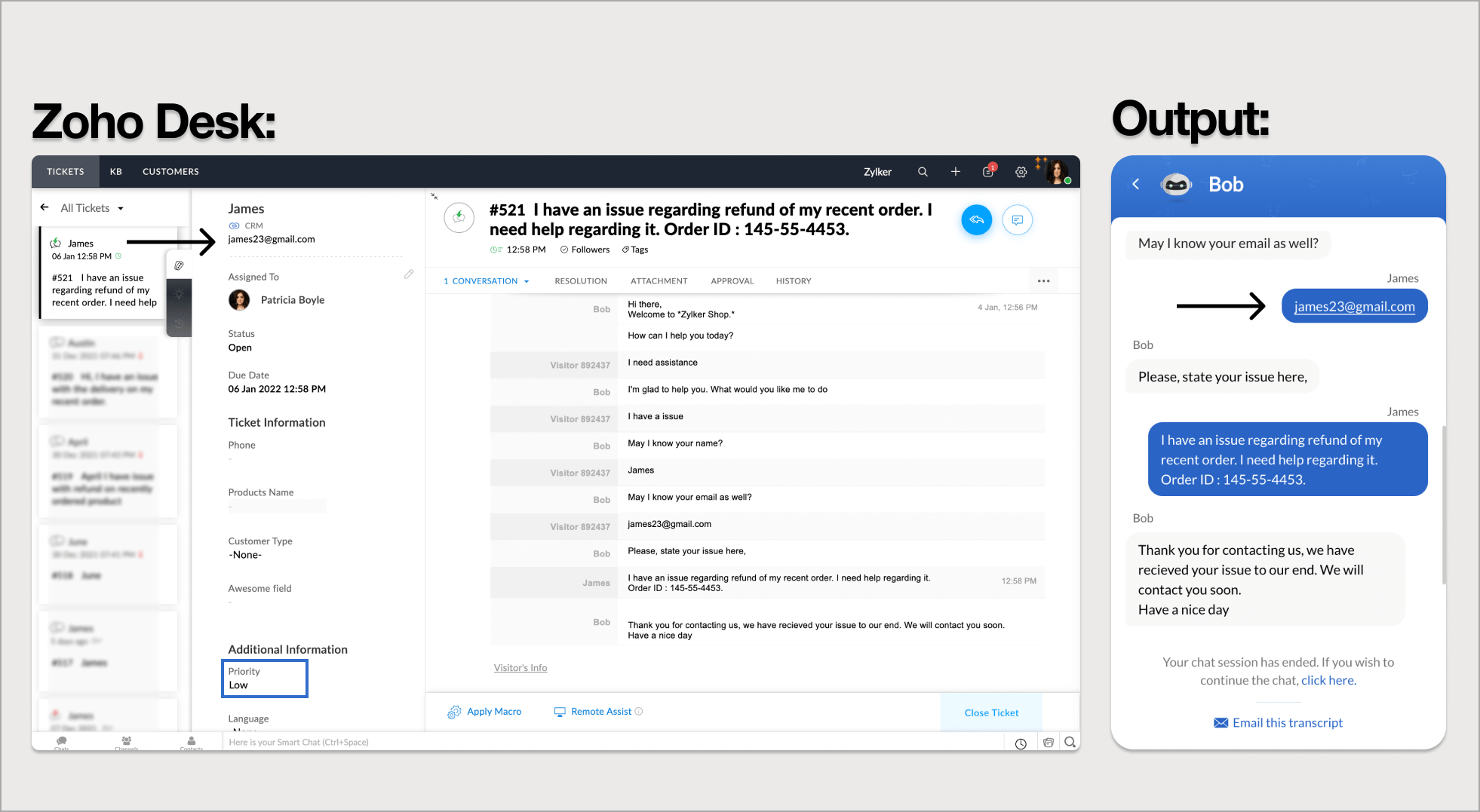Viewport: 1480px width, 812px height.
Task: Click the James contact name heading
Action: click(246, 209)
